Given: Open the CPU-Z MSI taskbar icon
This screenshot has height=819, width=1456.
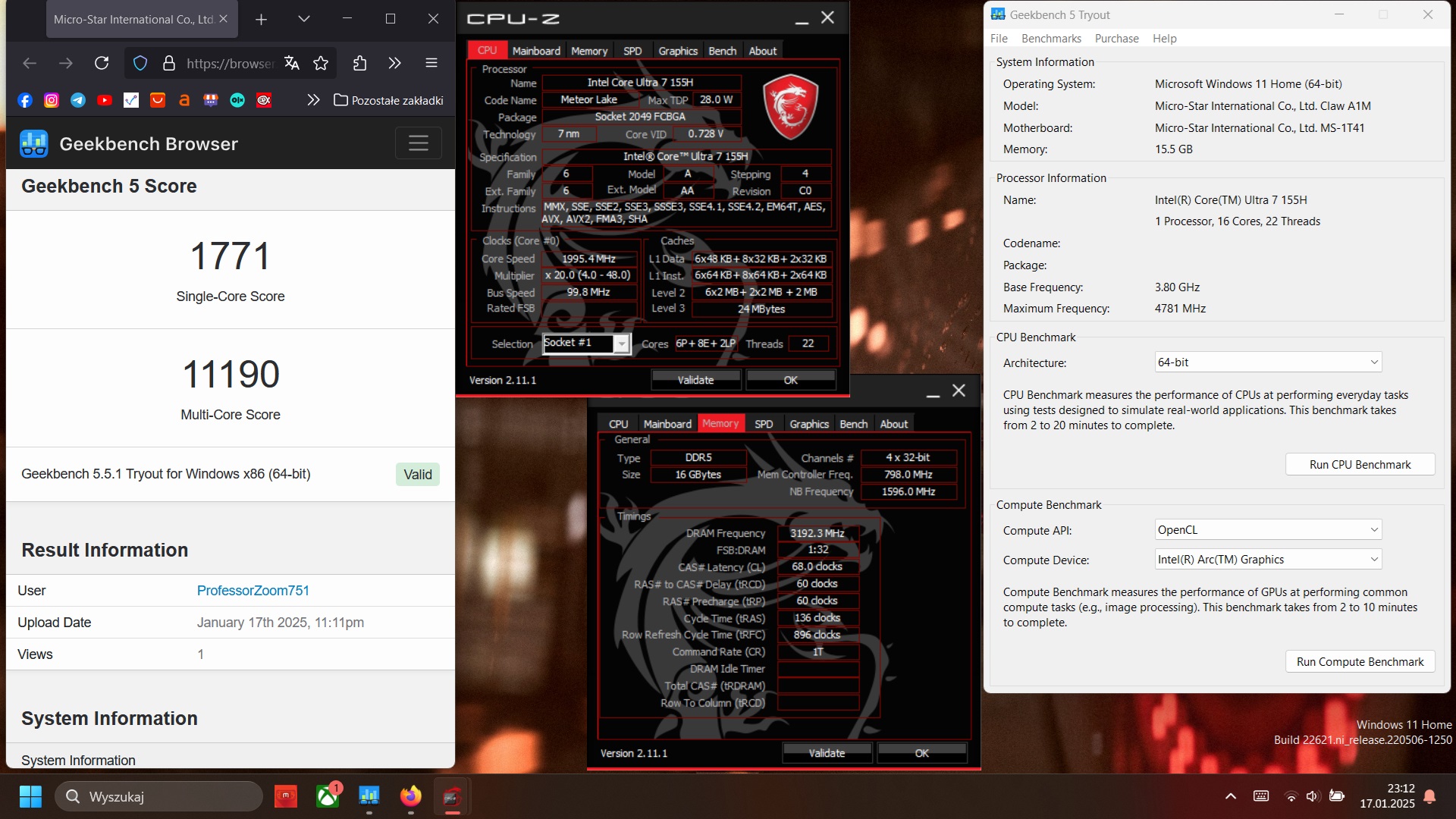Looking at the screenshot, I should [452, 796].
